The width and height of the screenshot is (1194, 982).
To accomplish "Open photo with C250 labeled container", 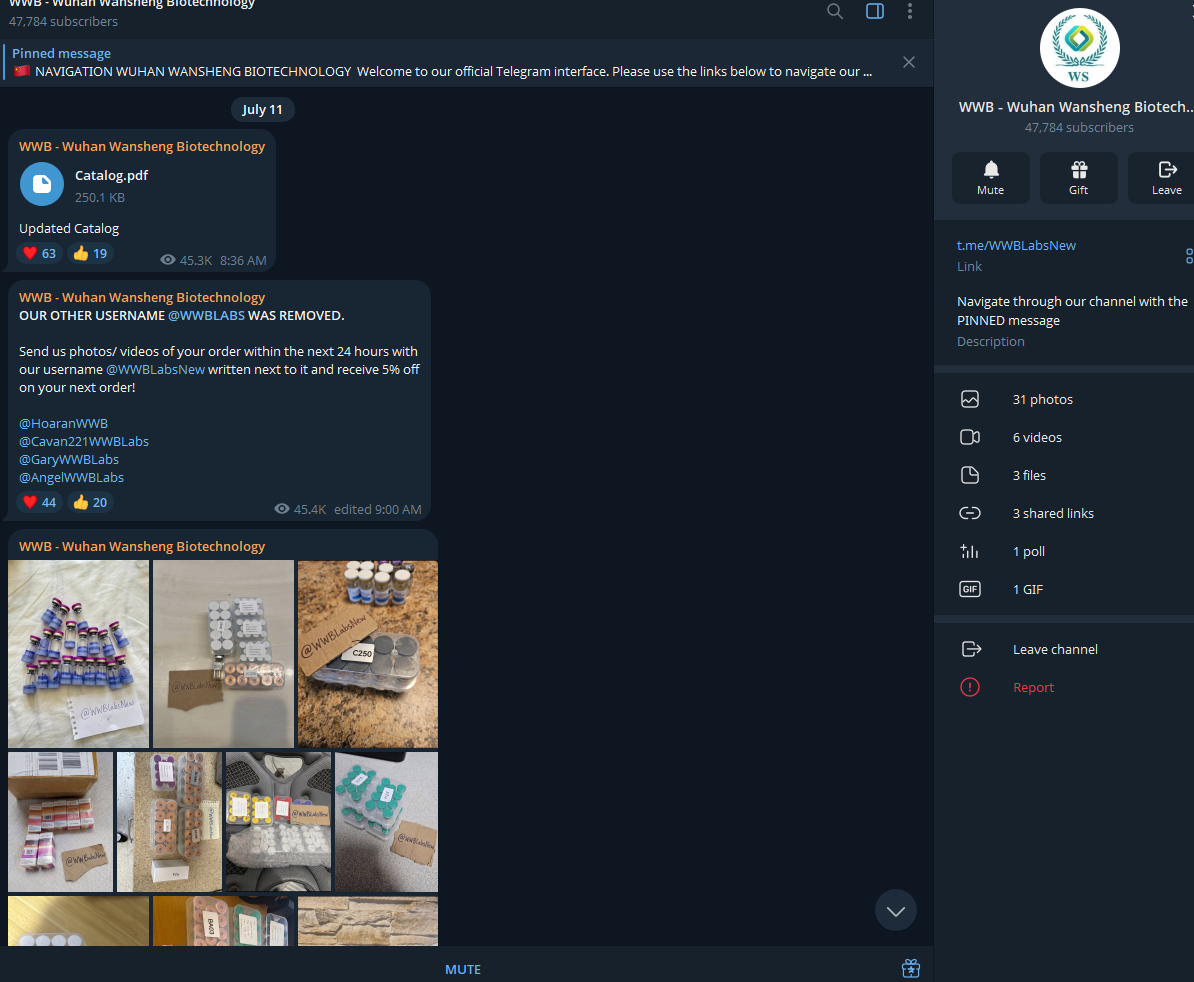I will 368,654.
